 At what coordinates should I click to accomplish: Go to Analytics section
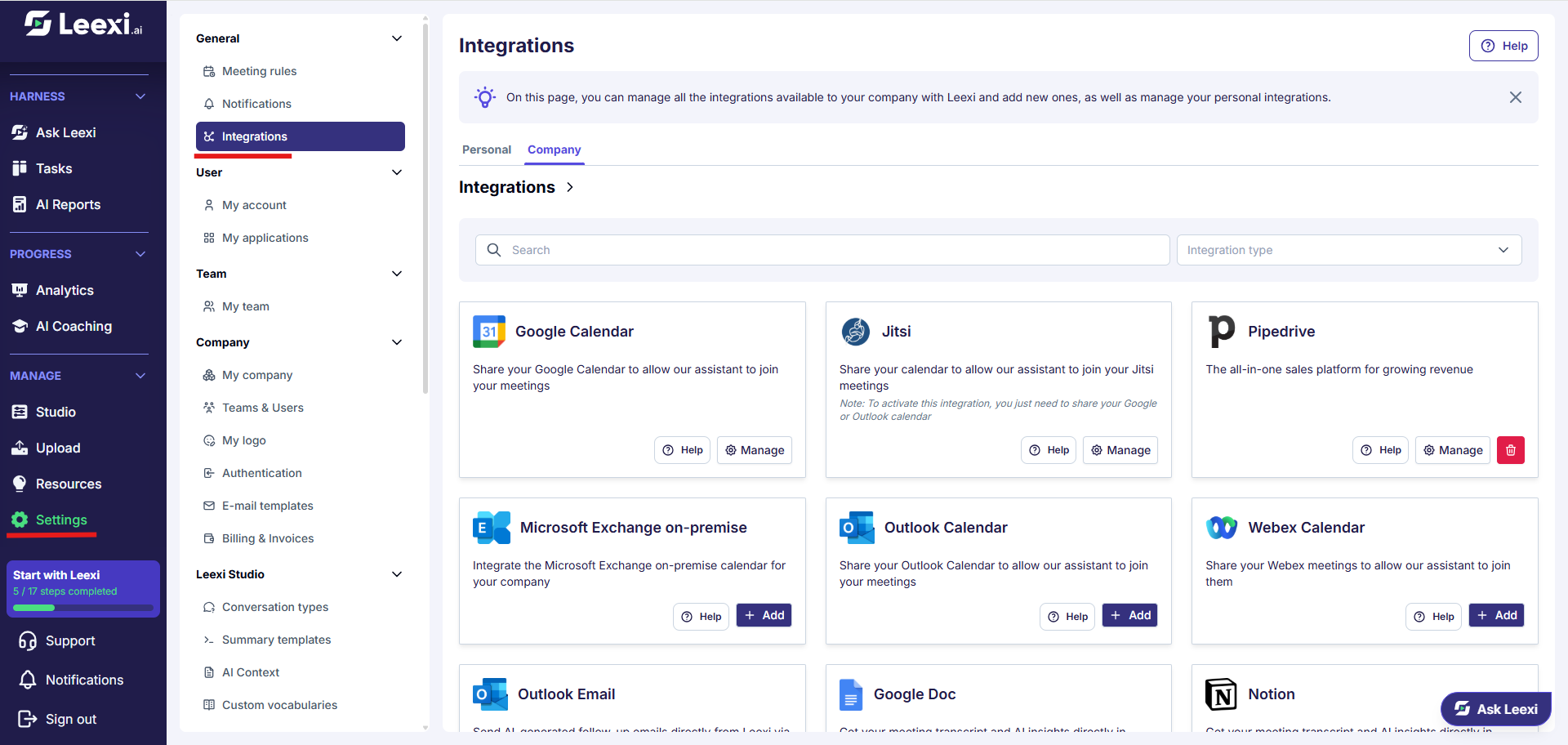(53, 290)
